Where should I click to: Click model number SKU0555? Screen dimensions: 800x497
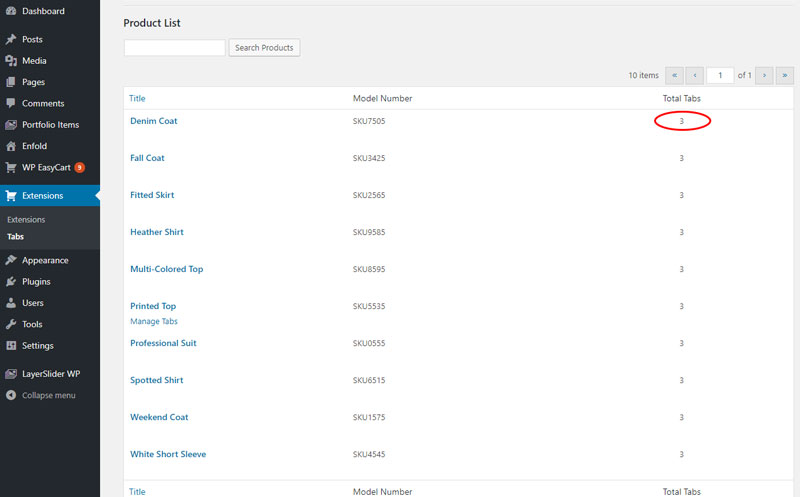click(x=369, y=343)
